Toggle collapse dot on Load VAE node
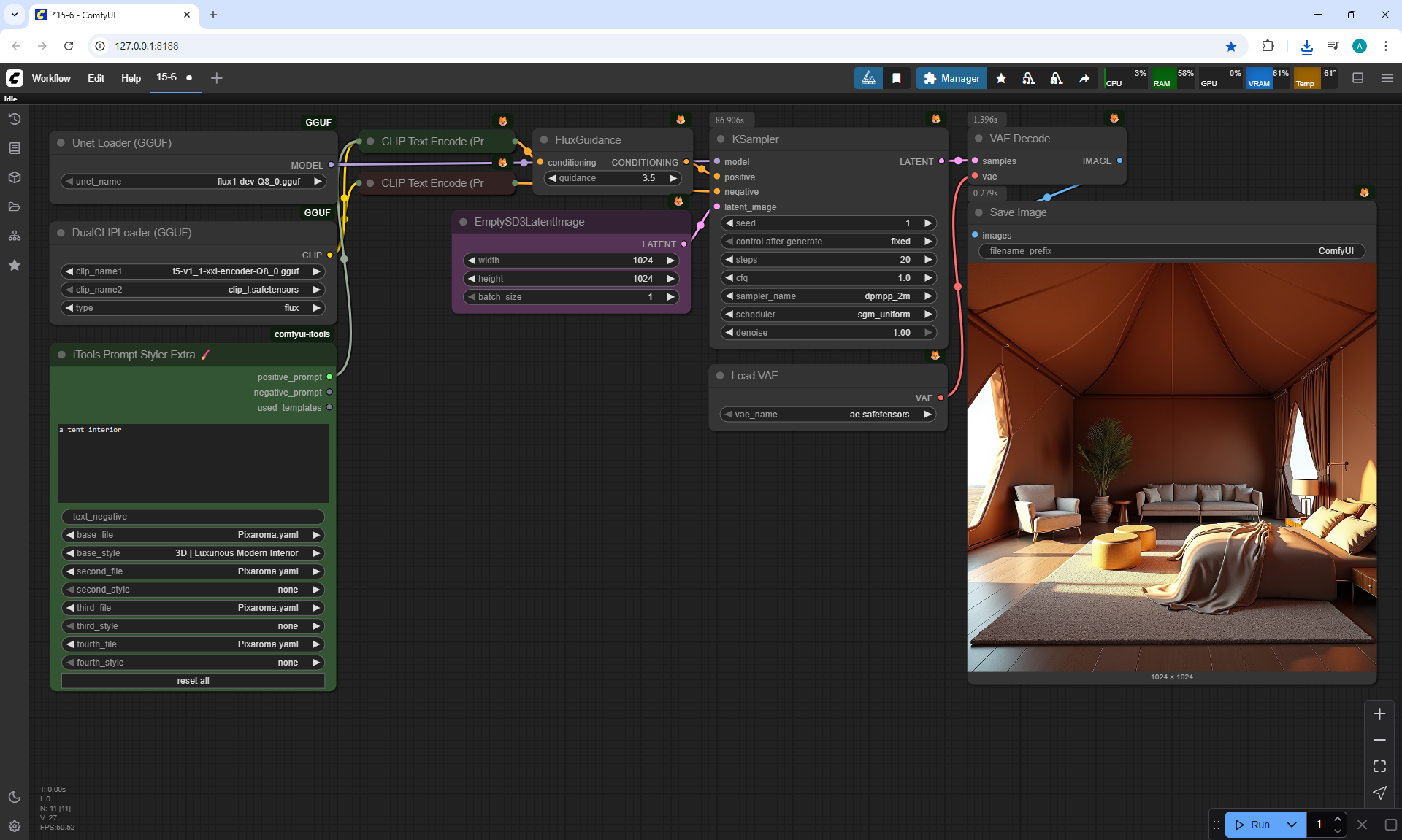Screen dimensions: 1402x840 click(x=720, y=376)
